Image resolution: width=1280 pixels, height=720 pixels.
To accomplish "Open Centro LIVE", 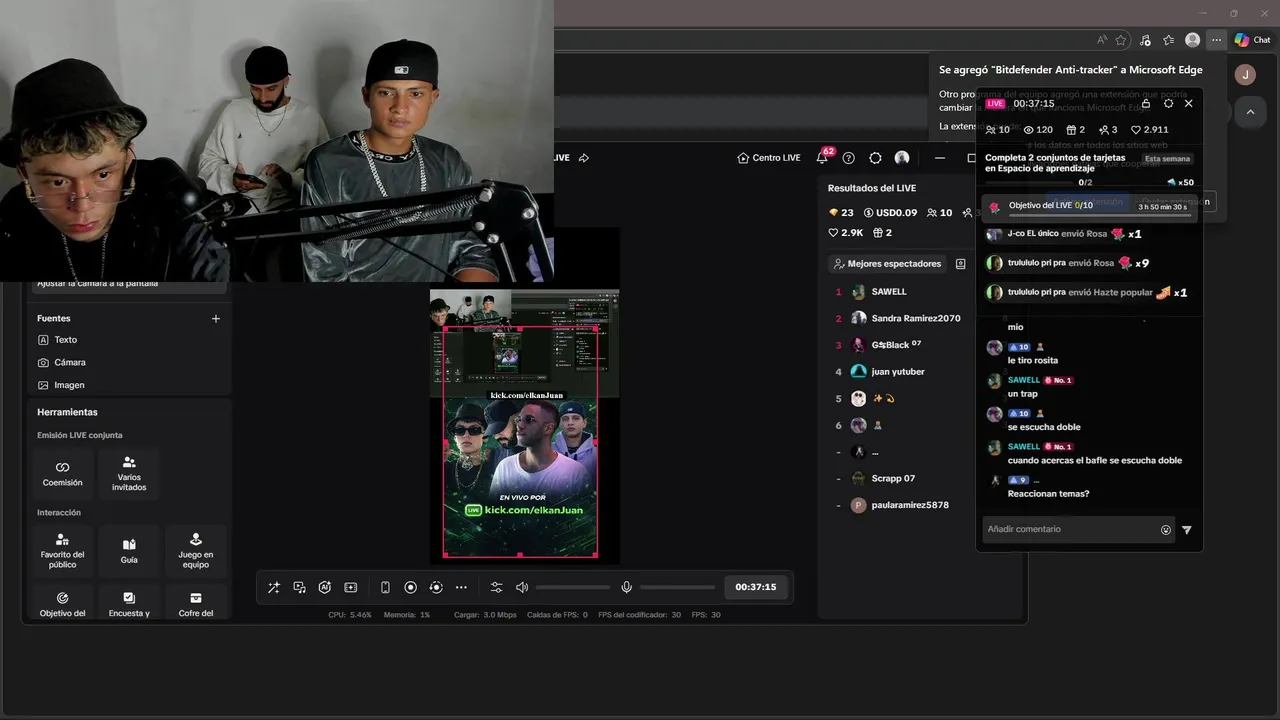I will (768, 158).
